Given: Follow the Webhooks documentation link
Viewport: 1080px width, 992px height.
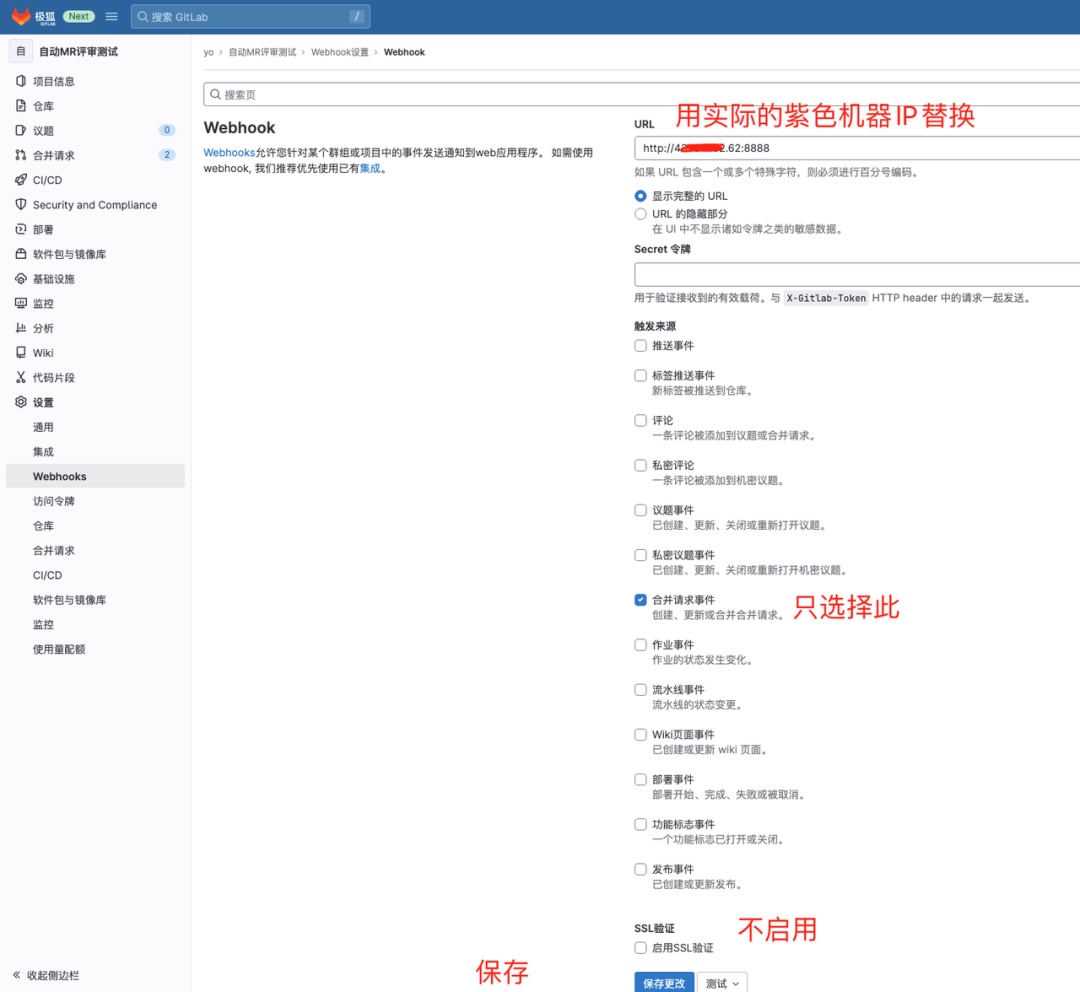Looking at the screenshot, I should click(229, 153).
